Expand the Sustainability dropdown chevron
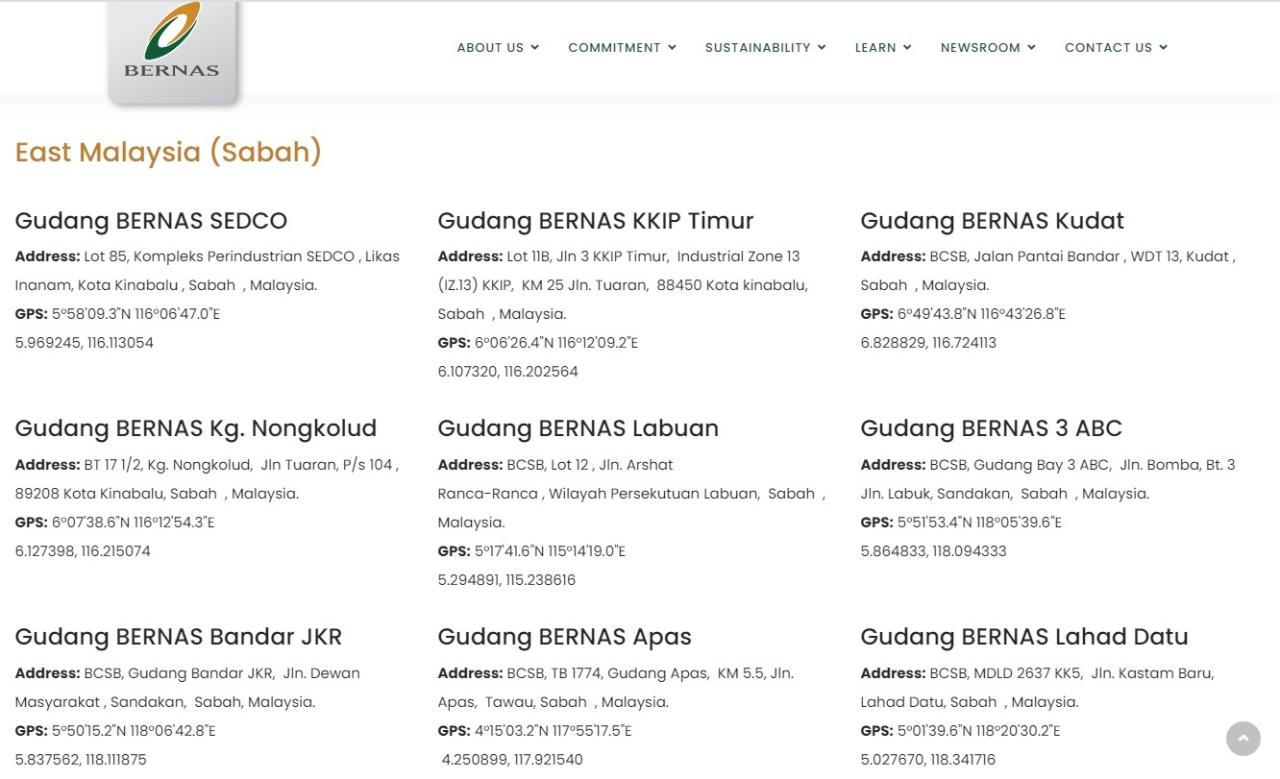Image resolution: width=1280 pixels, height=779 pixels. [822, 48]
